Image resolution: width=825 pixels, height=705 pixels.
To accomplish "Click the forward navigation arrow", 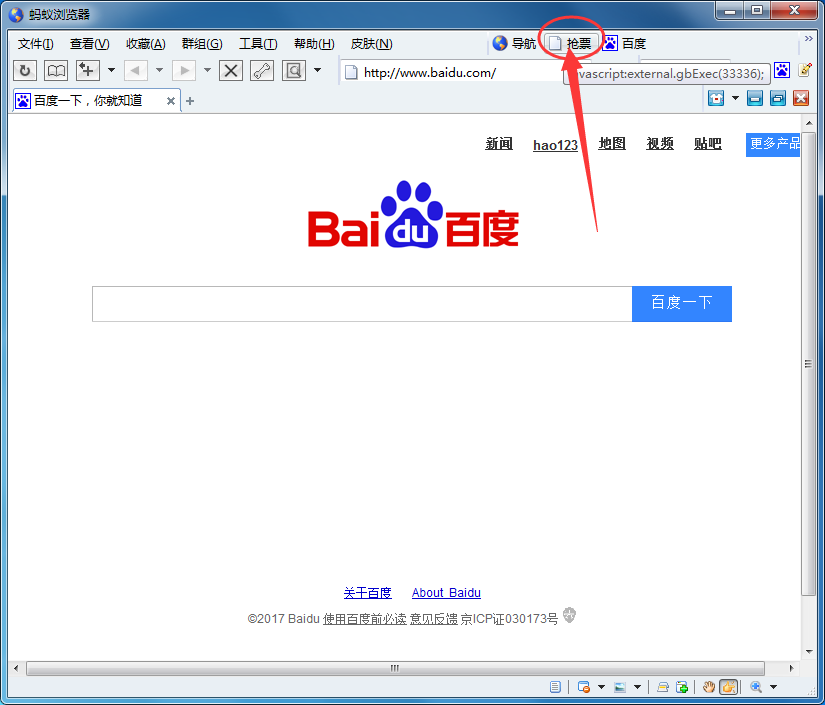I will pyautogui.click(x=184, y=70).
